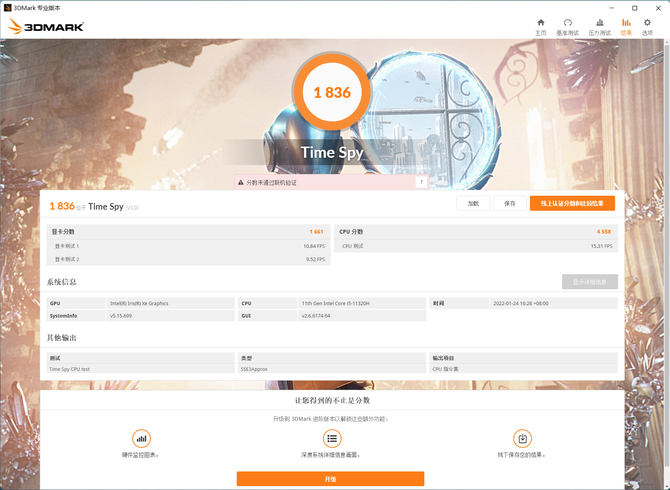Click the 显卡测试 2 row
Screen dimensions: 670x490
point(188,259)
